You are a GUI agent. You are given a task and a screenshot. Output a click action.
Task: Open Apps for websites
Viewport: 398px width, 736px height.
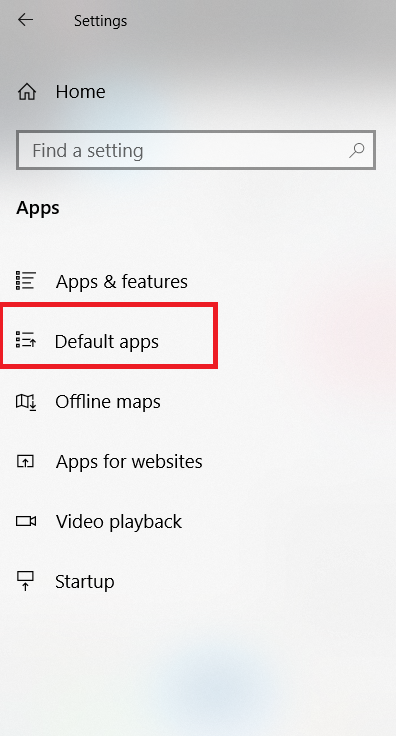(x=129, y=461)
